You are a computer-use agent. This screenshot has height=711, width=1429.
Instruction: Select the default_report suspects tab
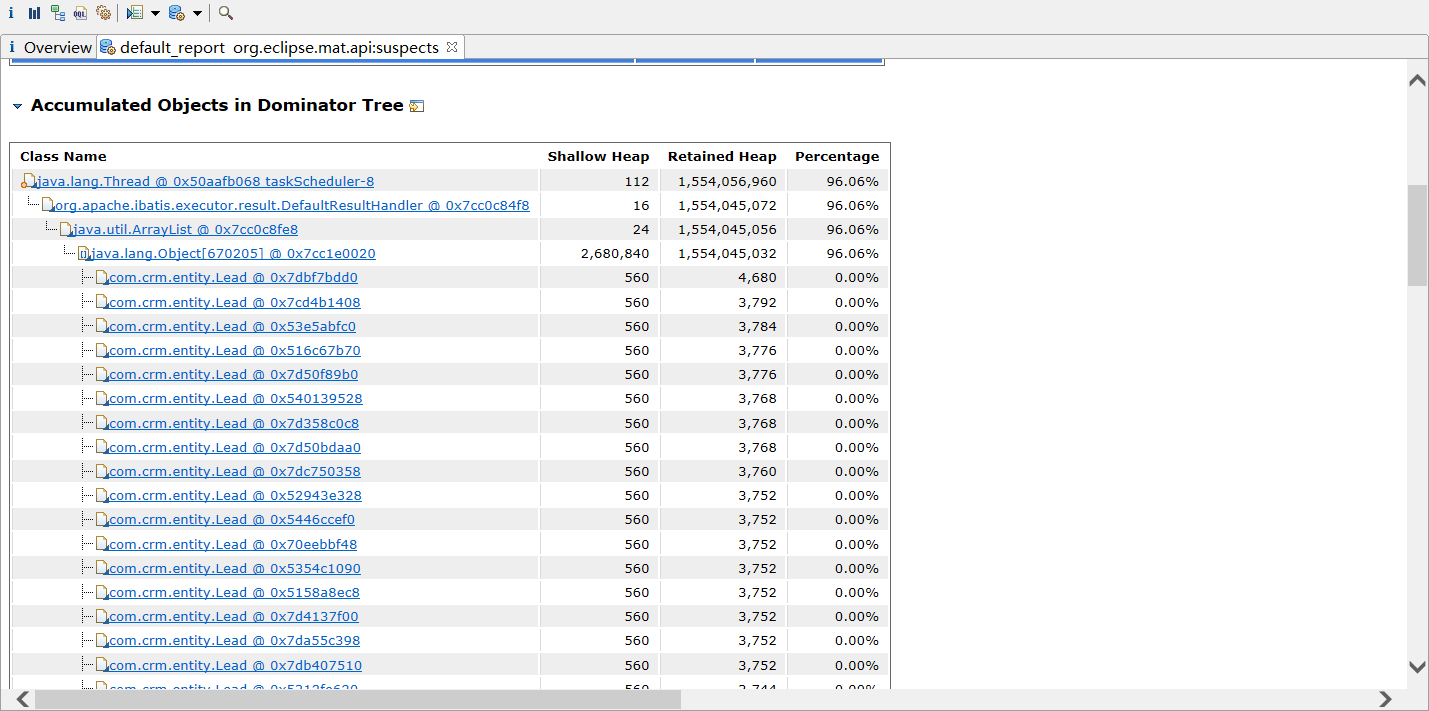[278, 47]
